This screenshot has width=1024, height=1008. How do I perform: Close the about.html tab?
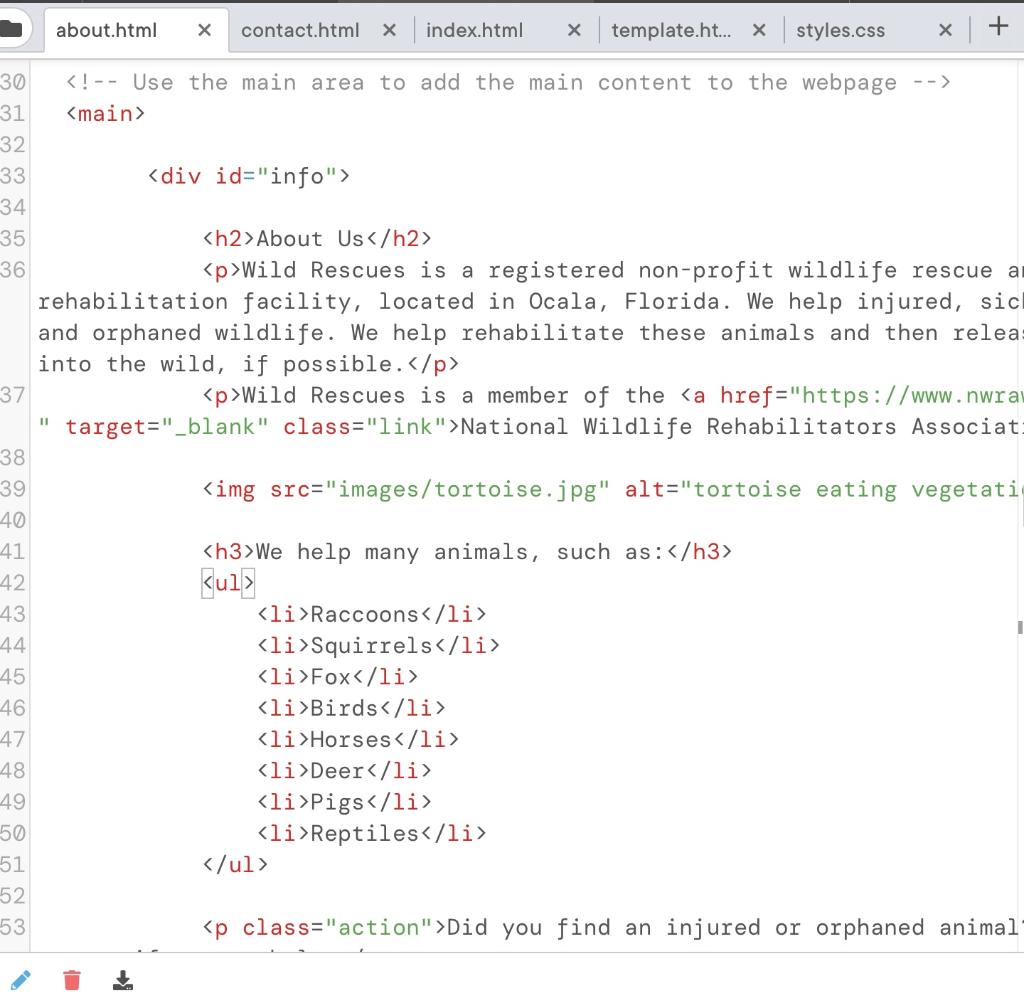(x=204, y=30)
